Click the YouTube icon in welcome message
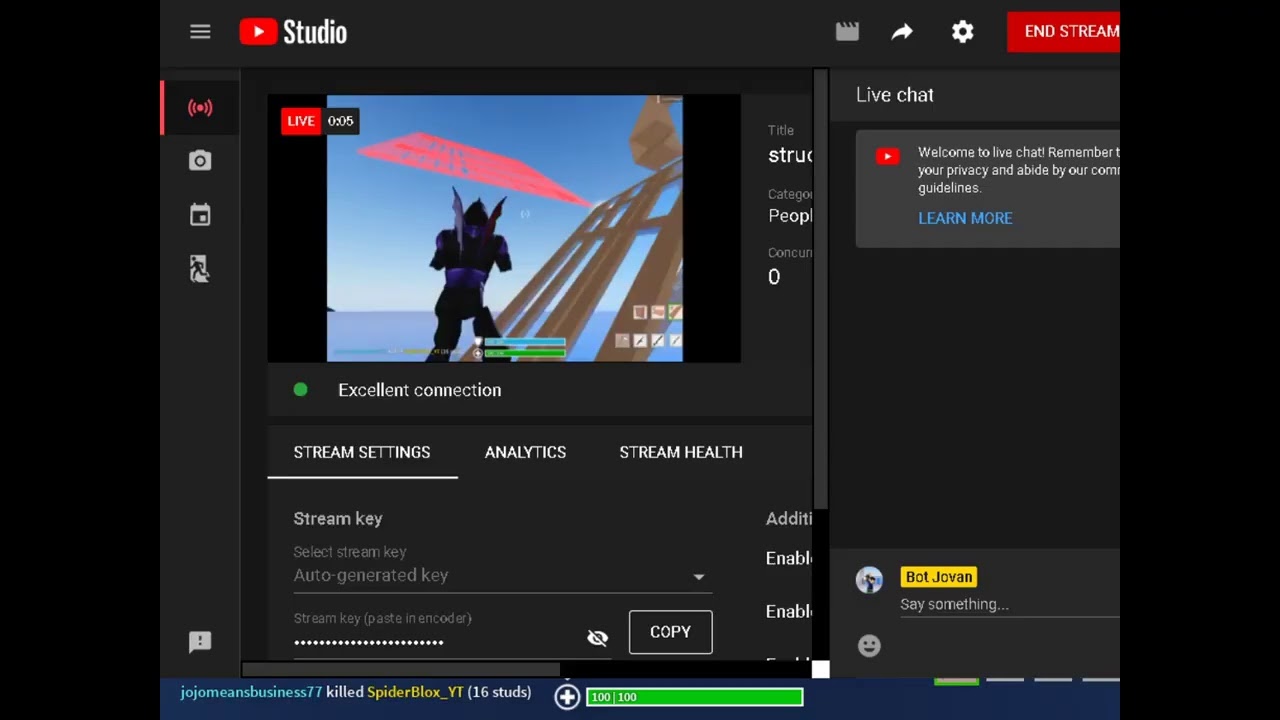The image size is (1280, 720). pyautogui.click(x=887, y=156)
